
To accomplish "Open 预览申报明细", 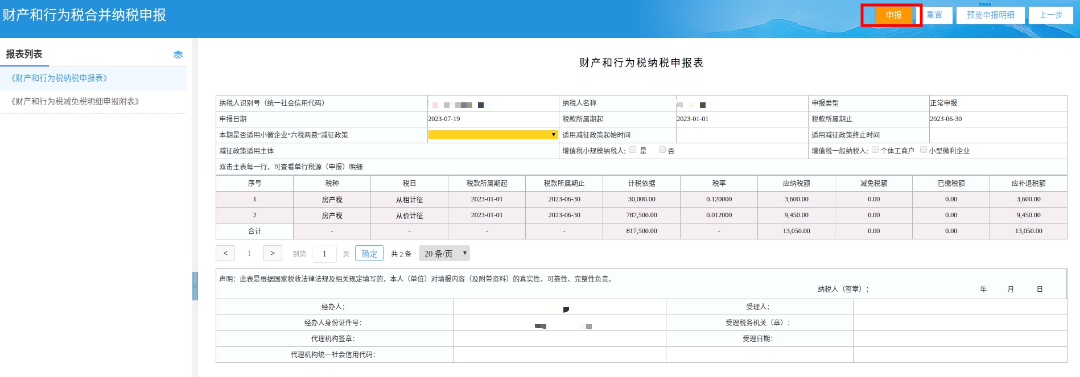I will coord(990,15).
